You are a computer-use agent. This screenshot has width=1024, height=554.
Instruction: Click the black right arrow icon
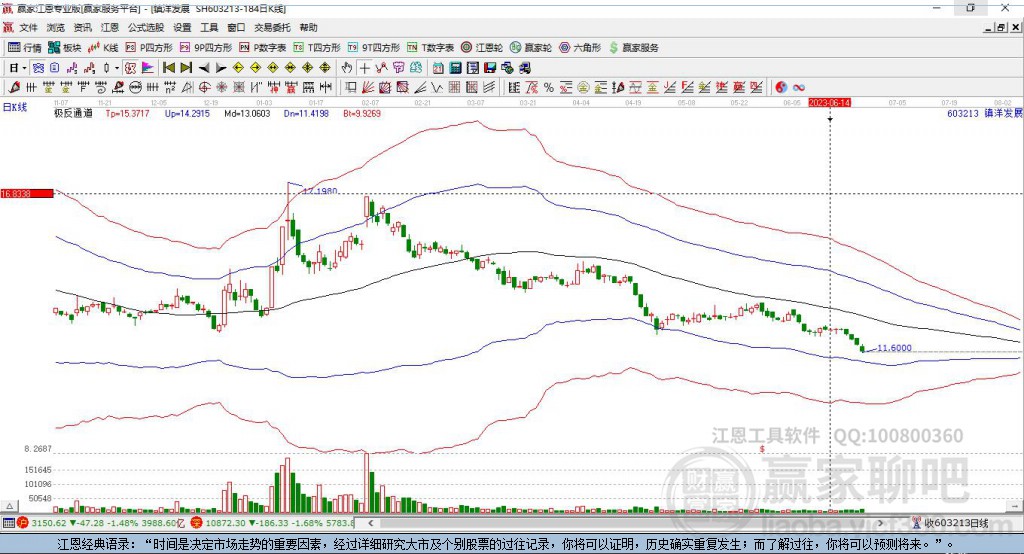pos(221,68)
